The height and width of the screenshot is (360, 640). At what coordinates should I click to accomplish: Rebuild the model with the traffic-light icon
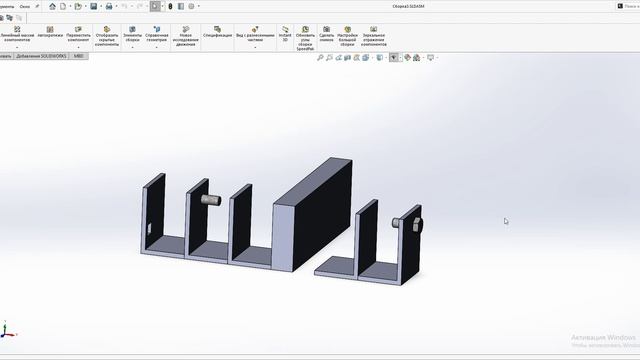(170, 6)
